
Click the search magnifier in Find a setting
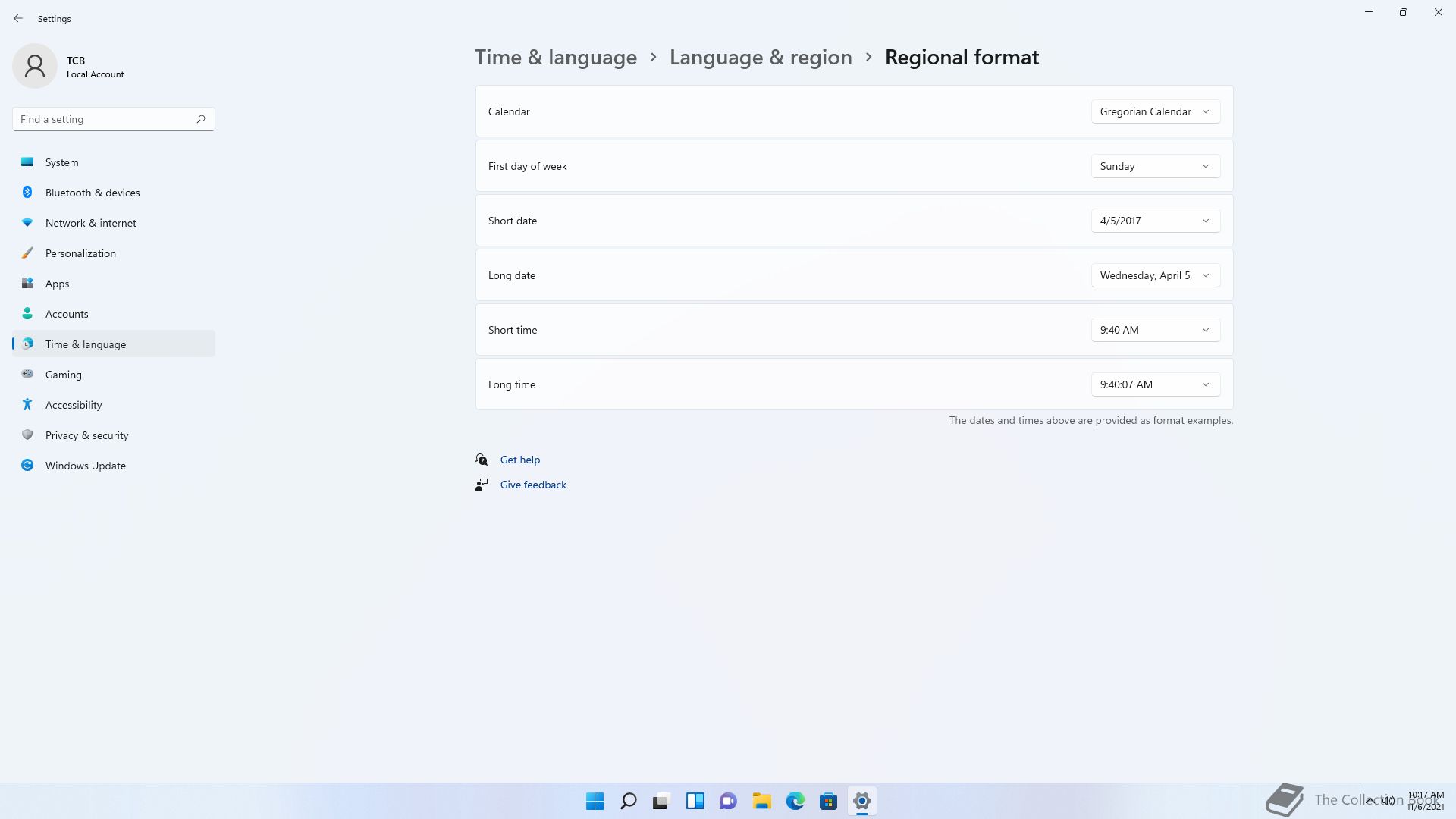click(x=201, y=119)
